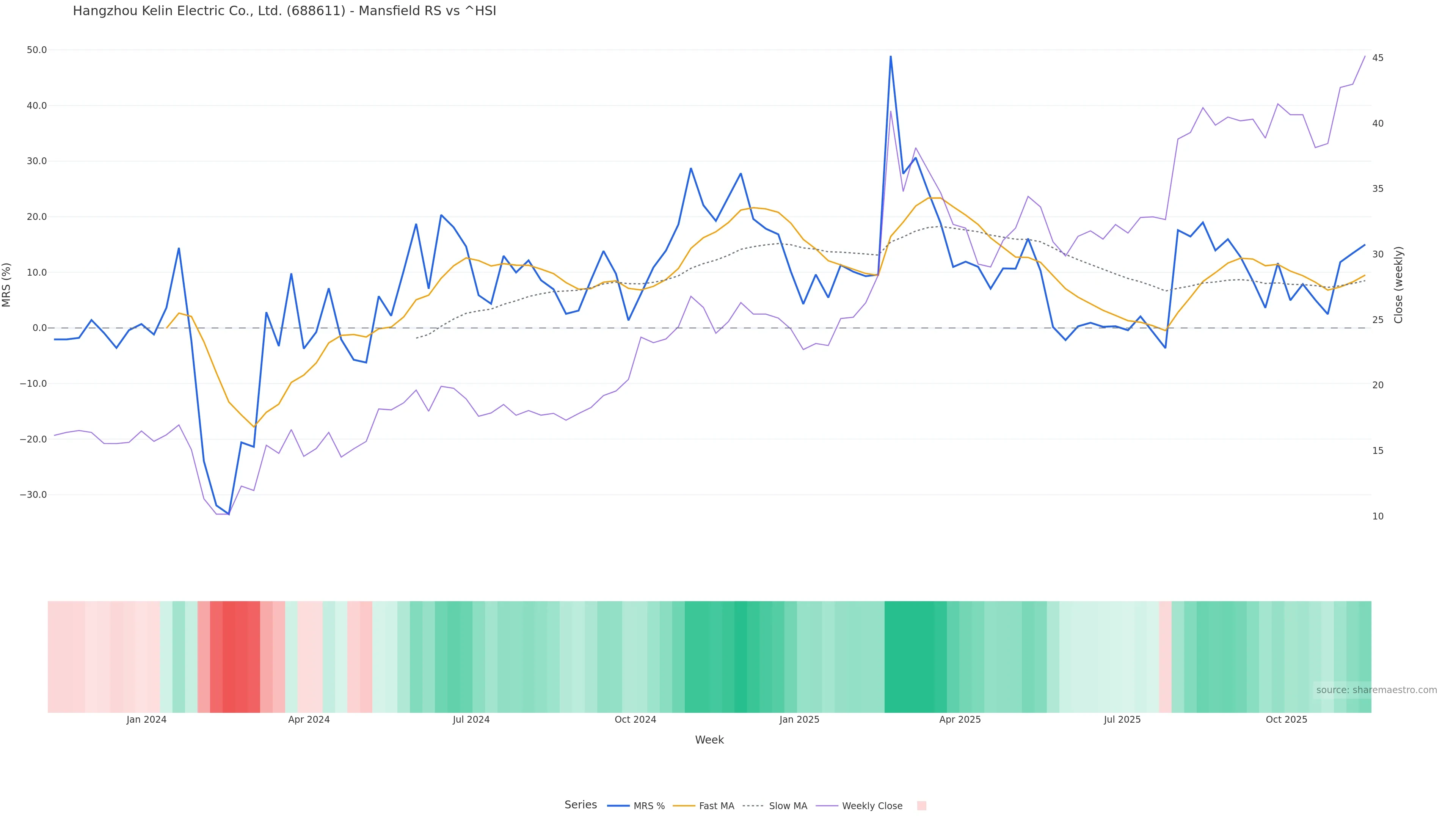Click the chart title text

click(284, 11)
